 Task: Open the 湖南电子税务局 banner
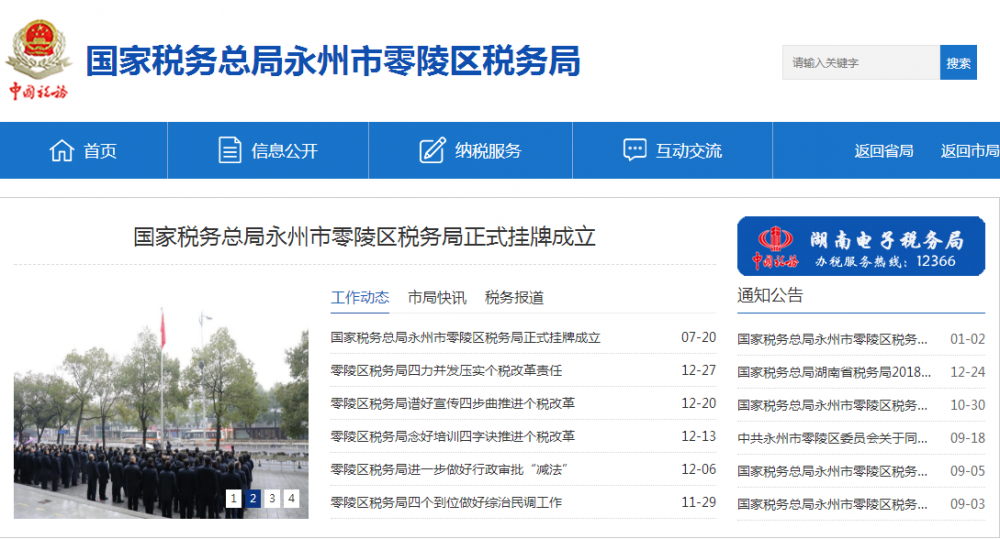pyautogui.click(x=860, y=246)
